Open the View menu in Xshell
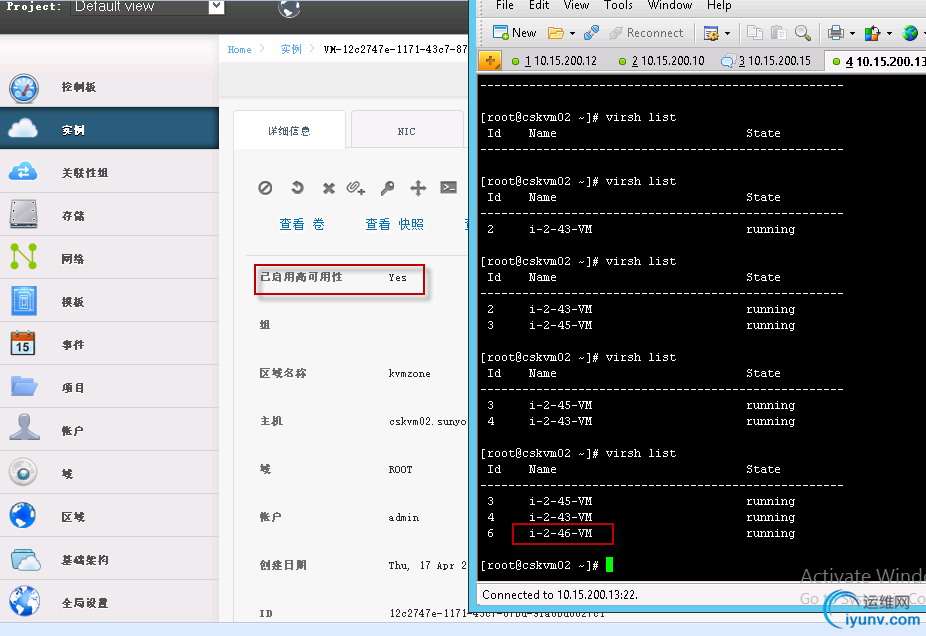 [576, 5]
